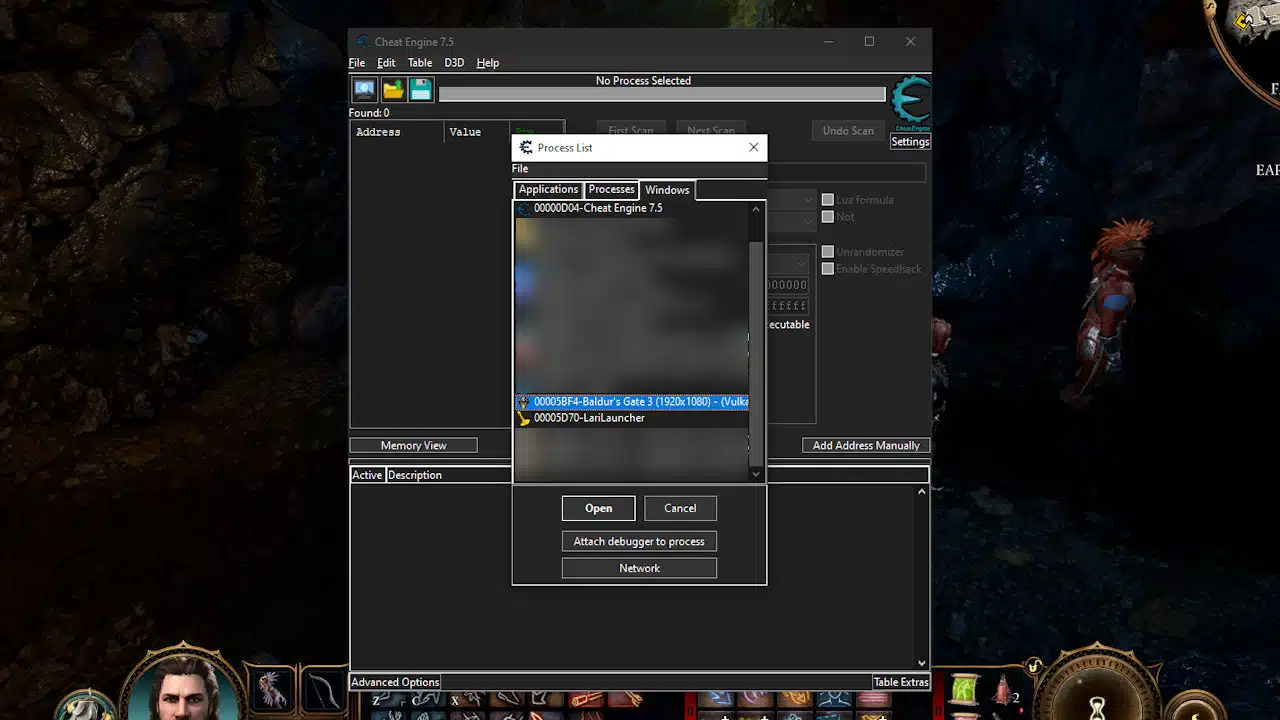Click Advanced Options
This screenshot has width=1280, height=720.
coord(395,682)
